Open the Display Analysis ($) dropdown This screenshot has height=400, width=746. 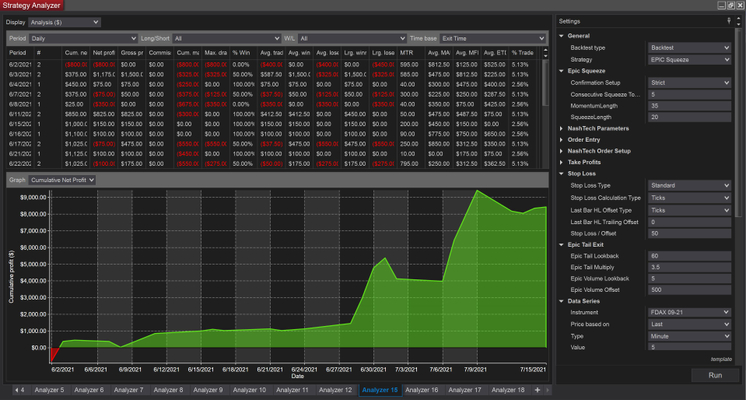(x=64, y=20)
